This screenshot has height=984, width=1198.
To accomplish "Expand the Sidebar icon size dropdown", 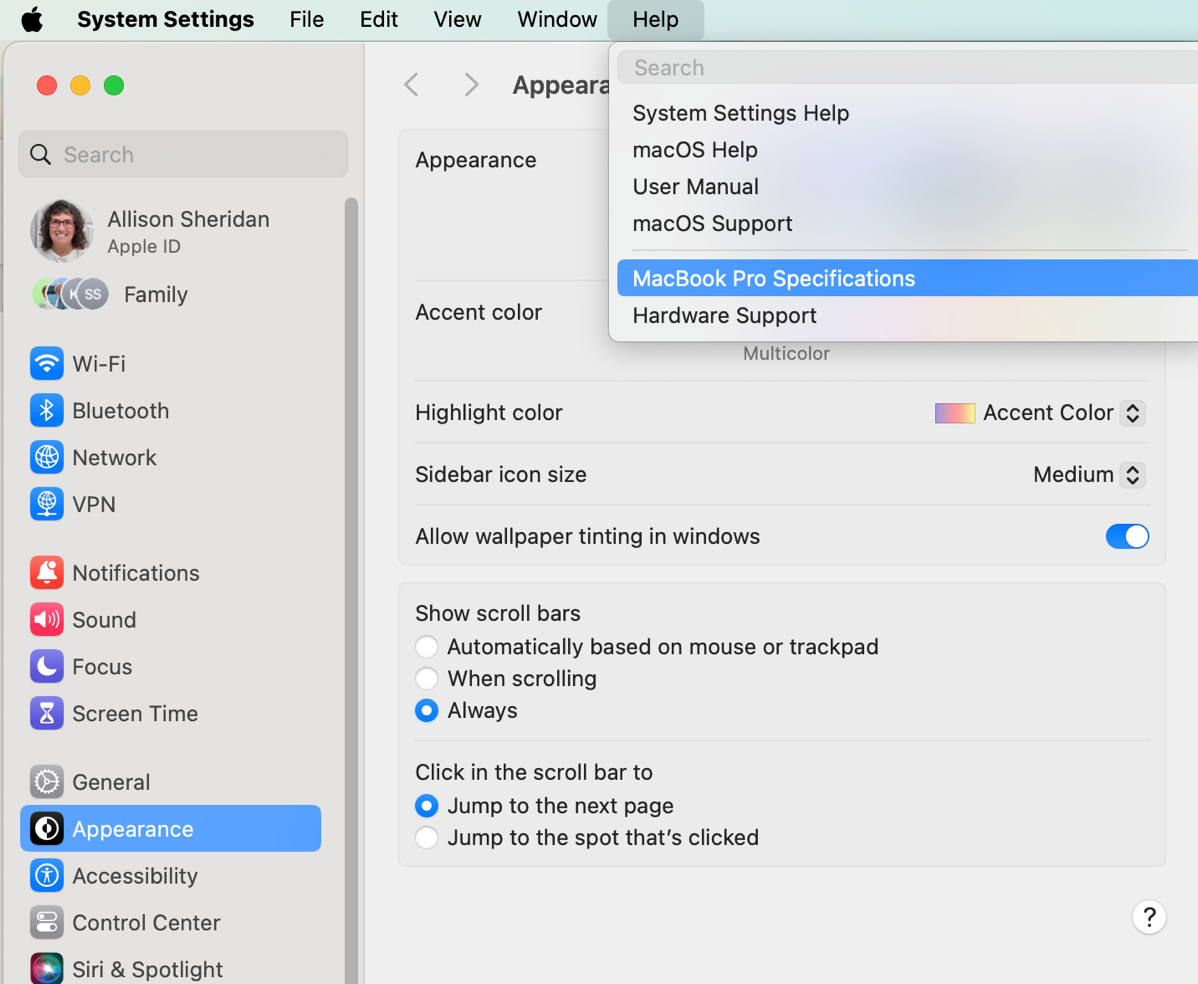I will (1131, 475).
